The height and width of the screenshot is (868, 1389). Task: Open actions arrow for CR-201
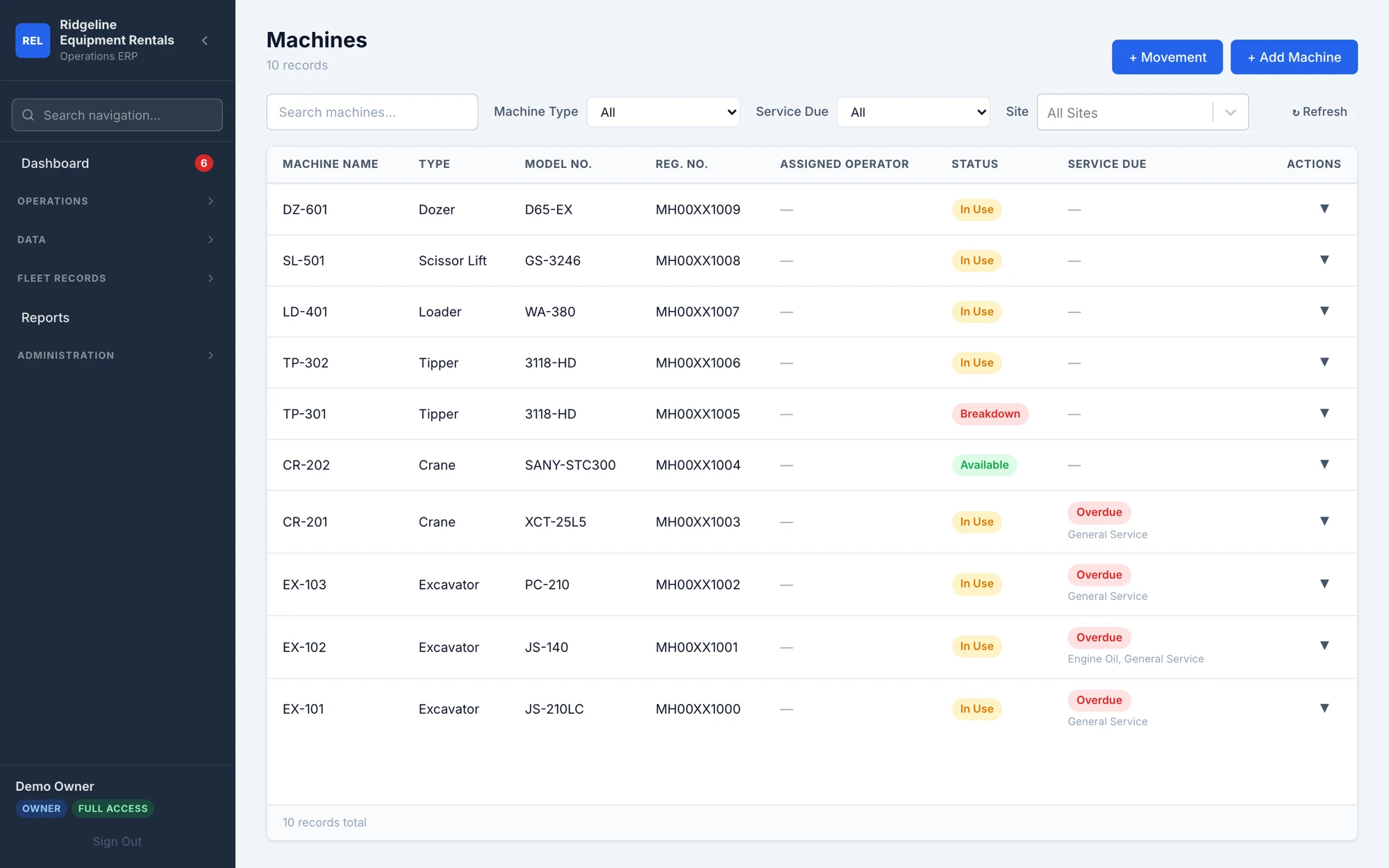point(1324,521)
